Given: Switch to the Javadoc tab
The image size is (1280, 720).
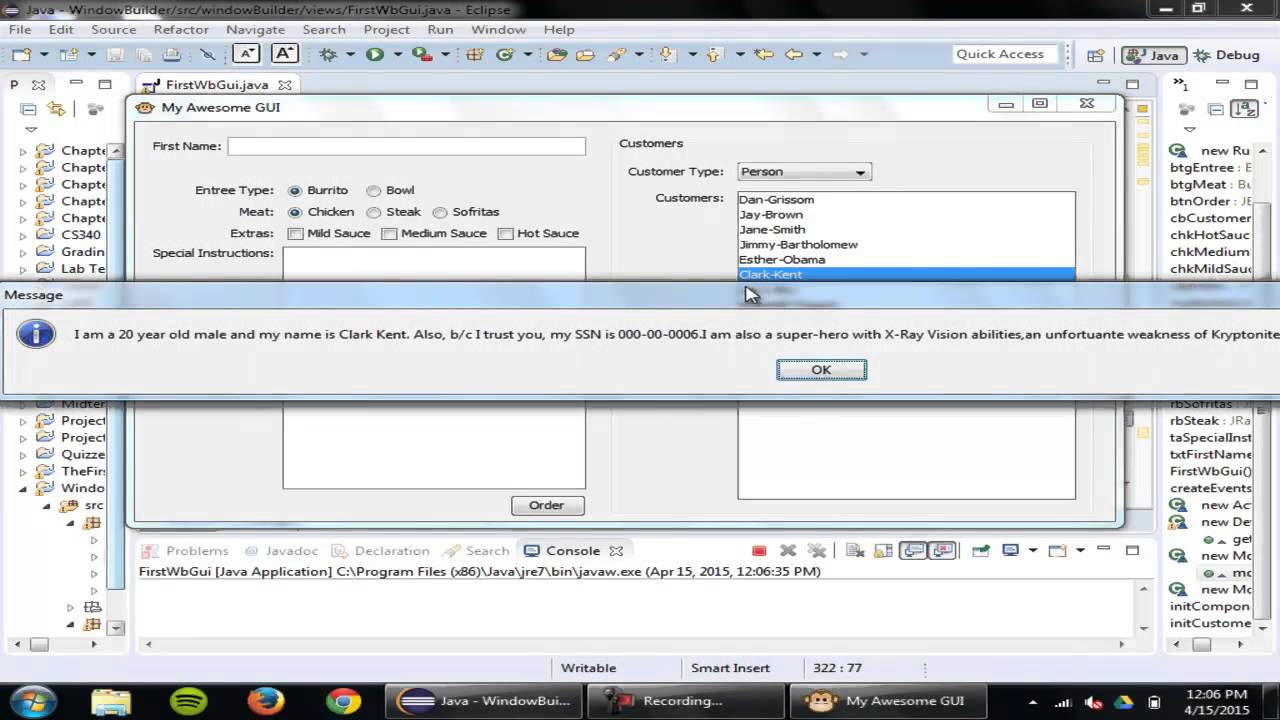Looking at the screenshot, I should click(x=281, y=551).
